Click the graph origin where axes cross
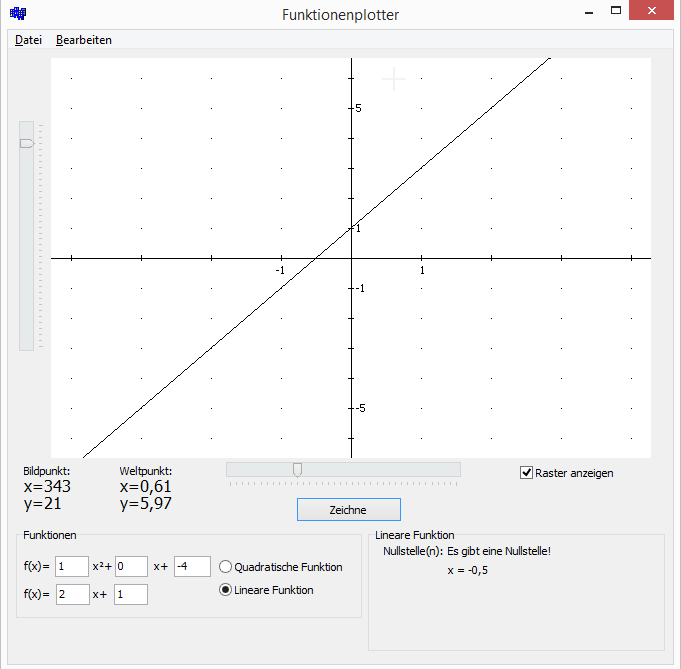681x669 pixels. tap(351, 259)
